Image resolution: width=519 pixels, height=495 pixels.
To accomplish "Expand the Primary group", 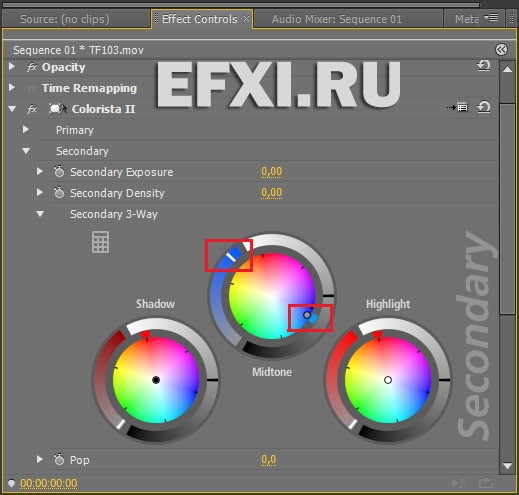I will 26,129.
